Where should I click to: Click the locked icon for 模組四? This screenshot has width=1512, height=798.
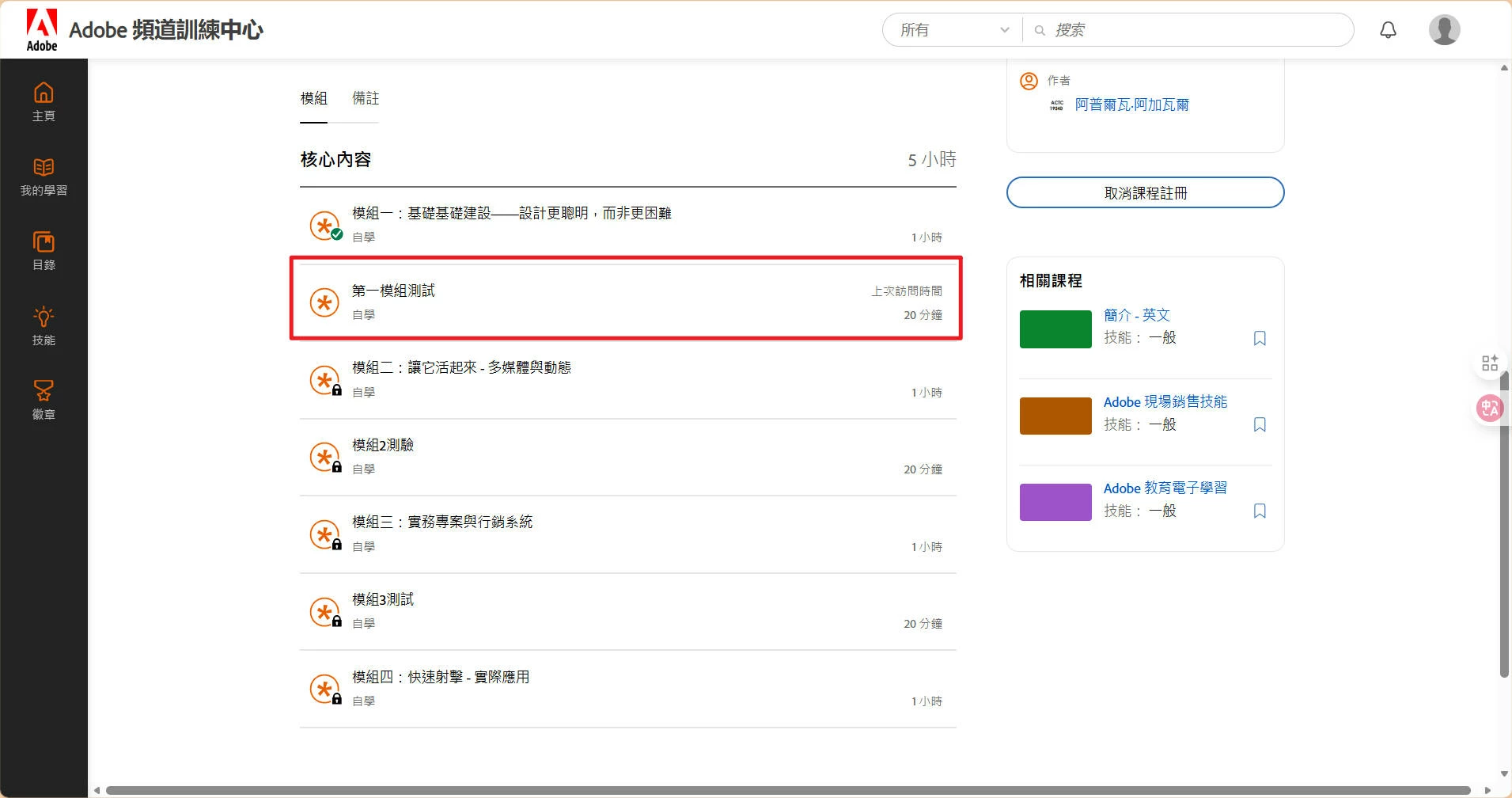325,689
